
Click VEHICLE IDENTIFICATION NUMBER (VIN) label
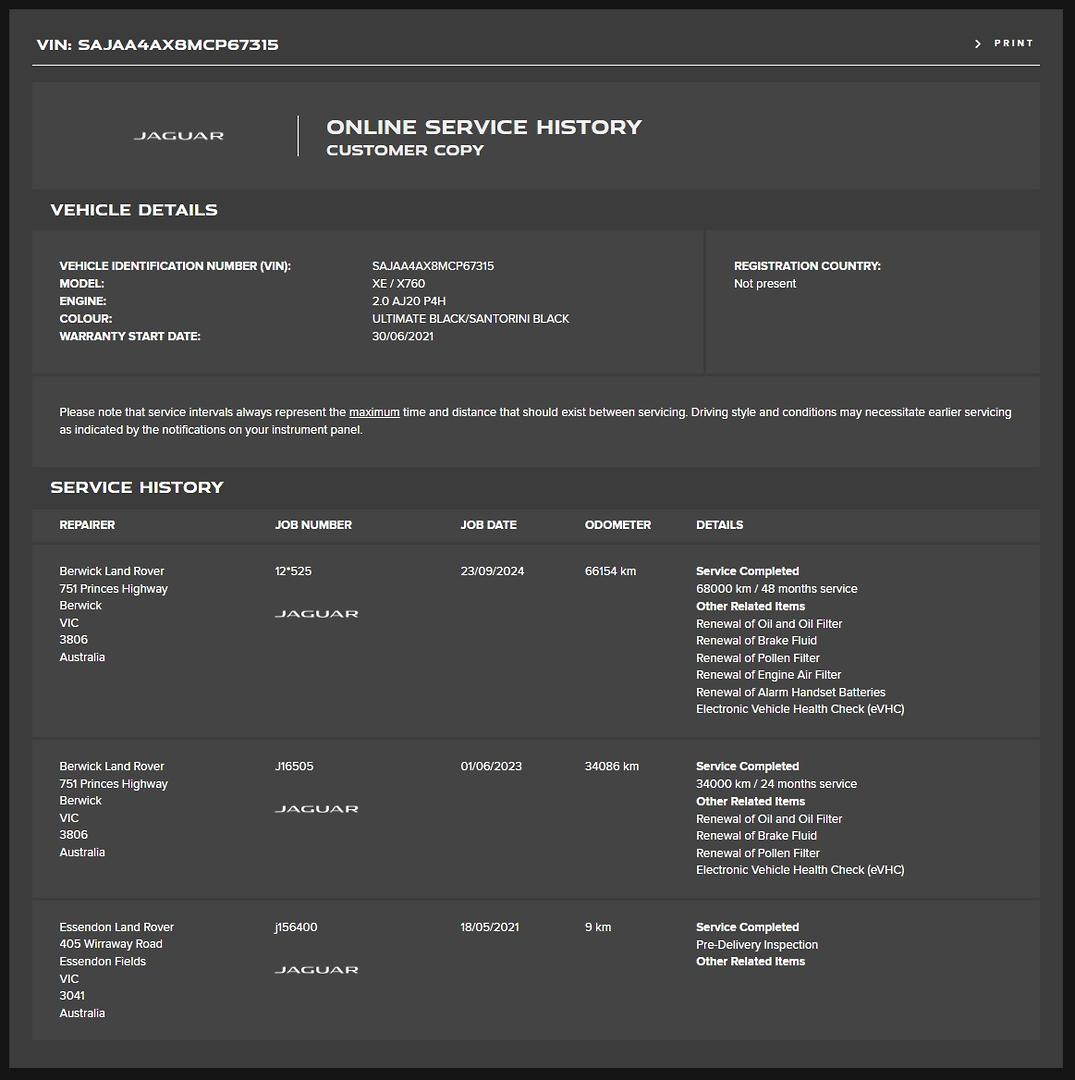[x=175, y=266]
